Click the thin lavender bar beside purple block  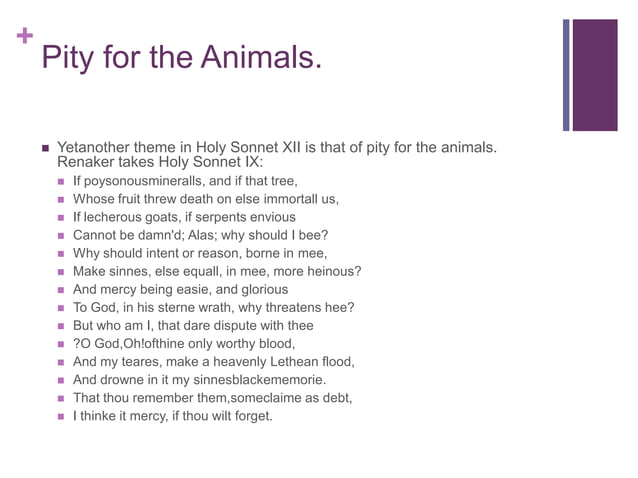566,74
